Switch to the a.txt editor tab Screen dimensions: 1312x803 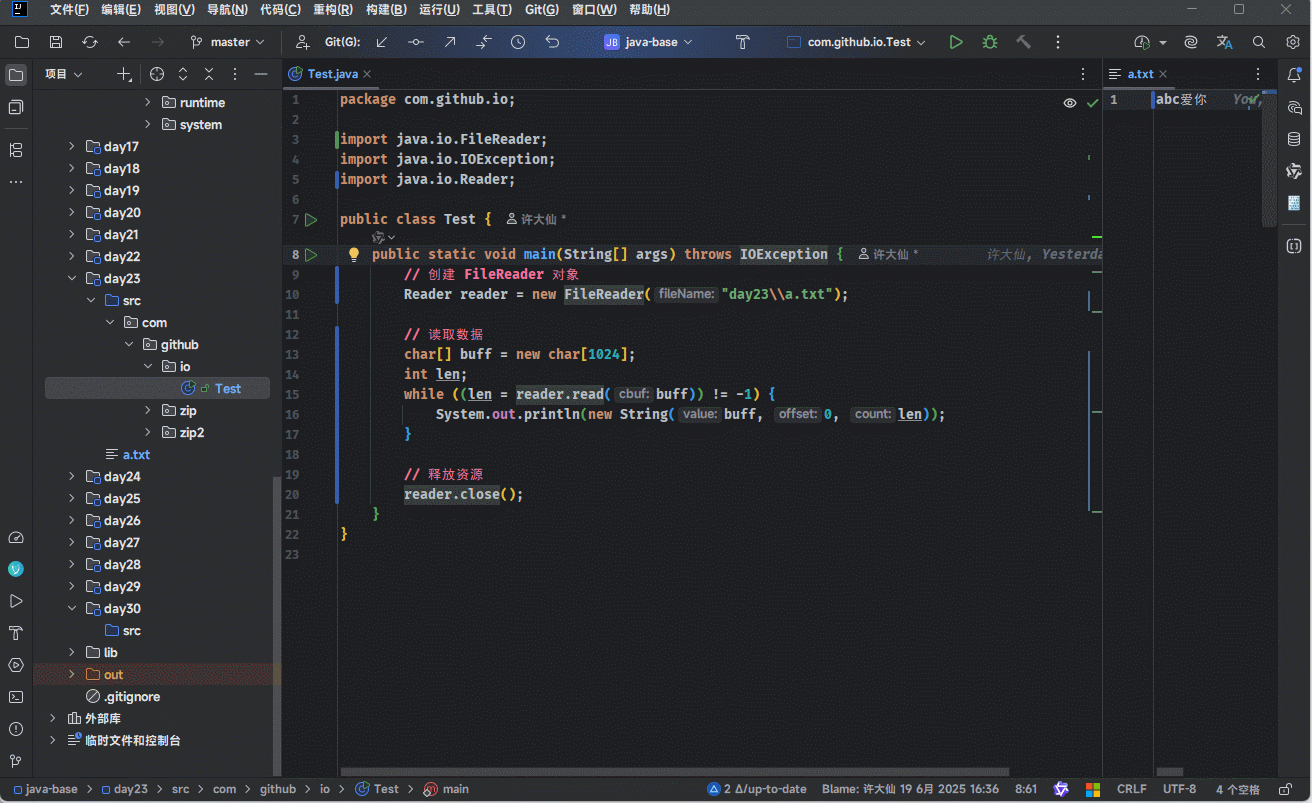(1140, 74)
